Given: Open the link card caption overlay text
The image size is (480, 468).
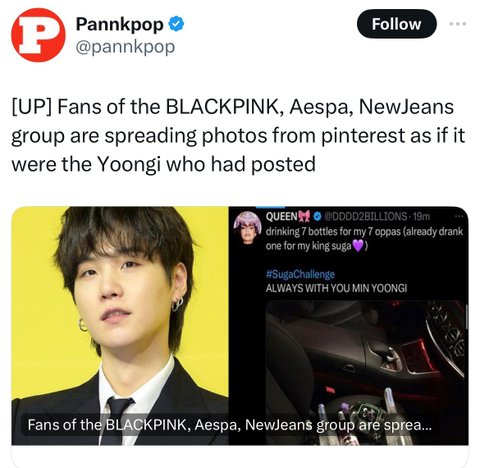Looking at the screenshot, I should tap(229, 425).
